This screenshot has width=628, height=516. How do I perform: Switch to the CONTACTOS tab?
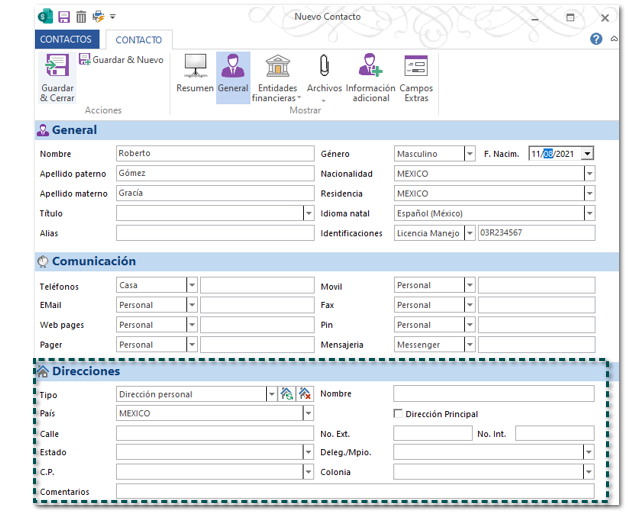coord(66,40)
